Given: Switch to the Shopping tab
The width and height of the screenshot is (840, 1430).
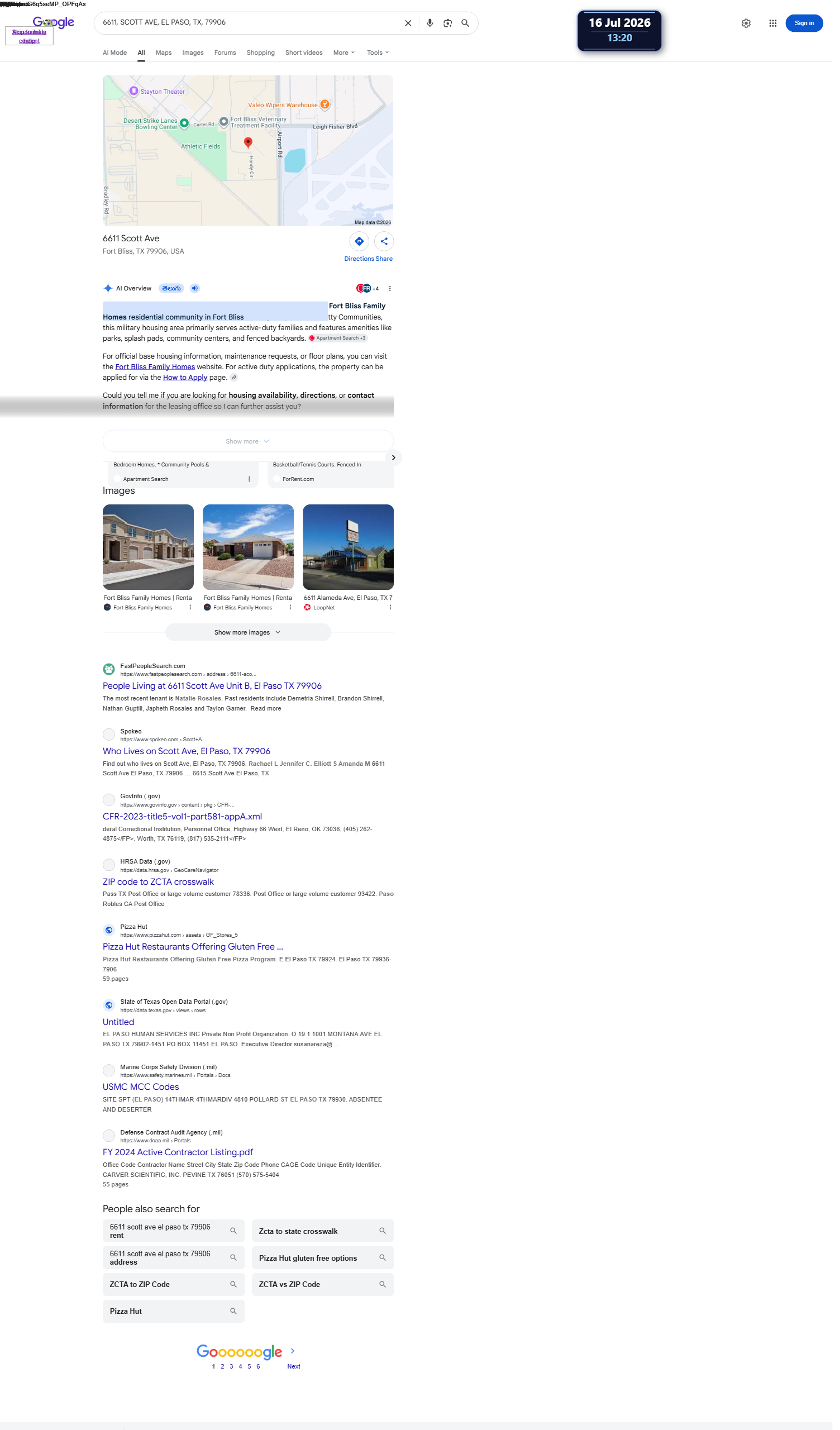Looking at the screenshot, I should (263, 53).
